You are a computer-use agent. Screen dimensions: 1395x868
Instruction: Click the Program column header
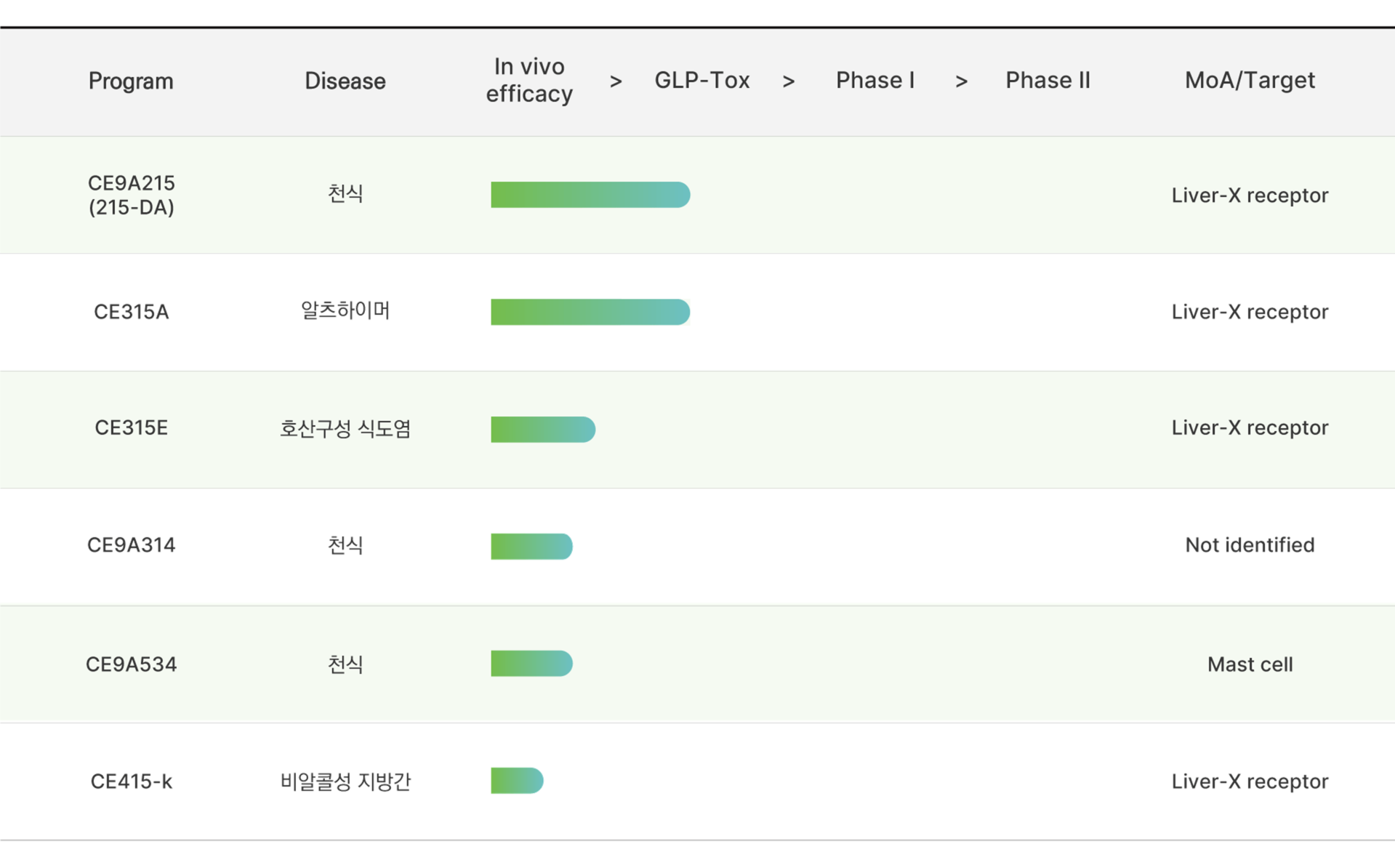click(x=131, y=81)
